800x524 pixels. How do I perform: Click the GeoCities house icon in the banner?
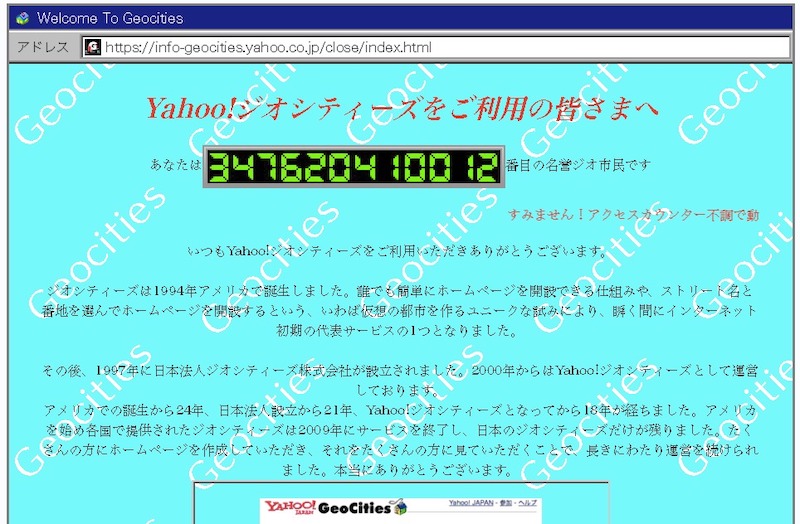coord(400,507)
